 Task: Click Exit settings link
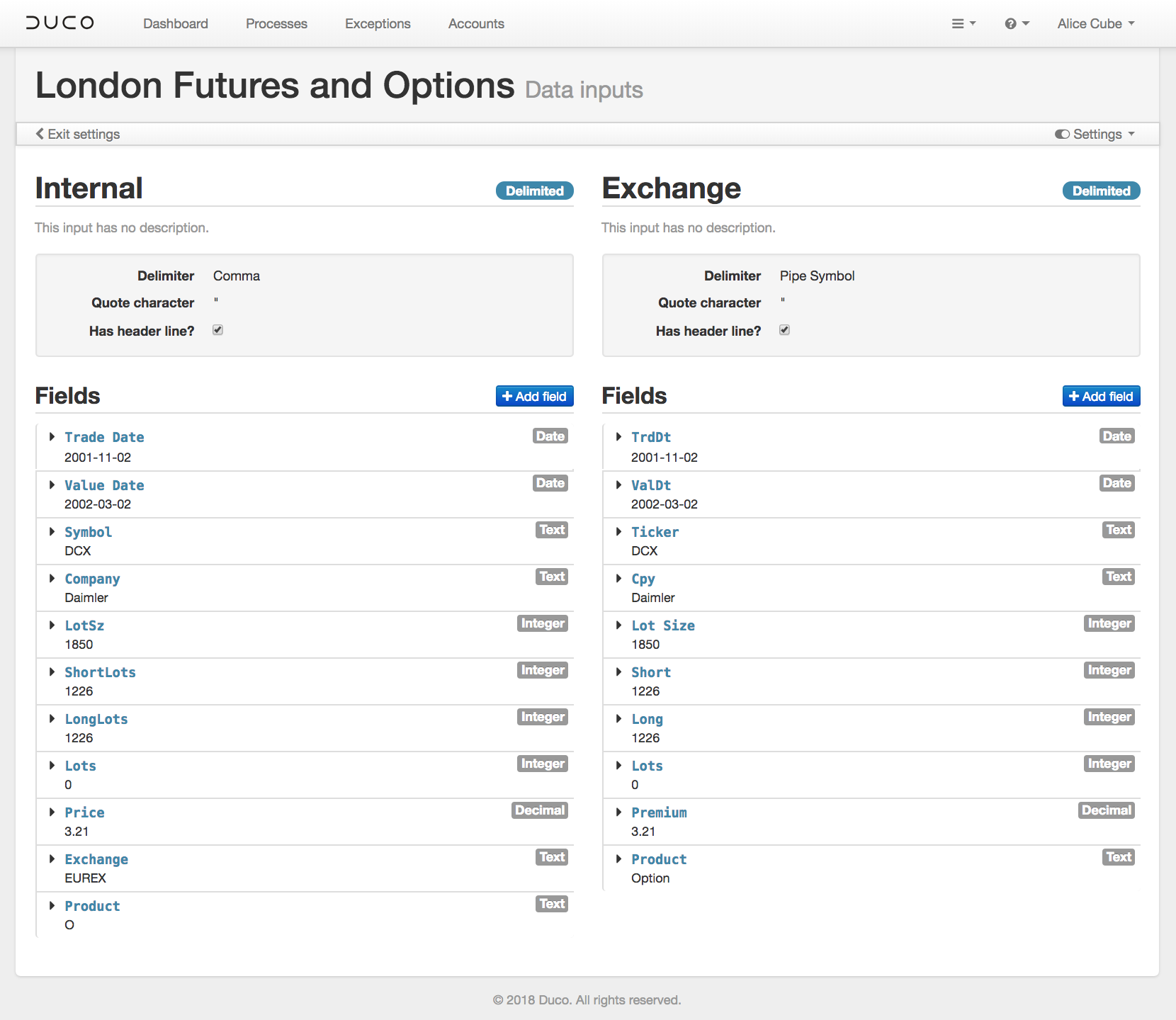[78, 134]
